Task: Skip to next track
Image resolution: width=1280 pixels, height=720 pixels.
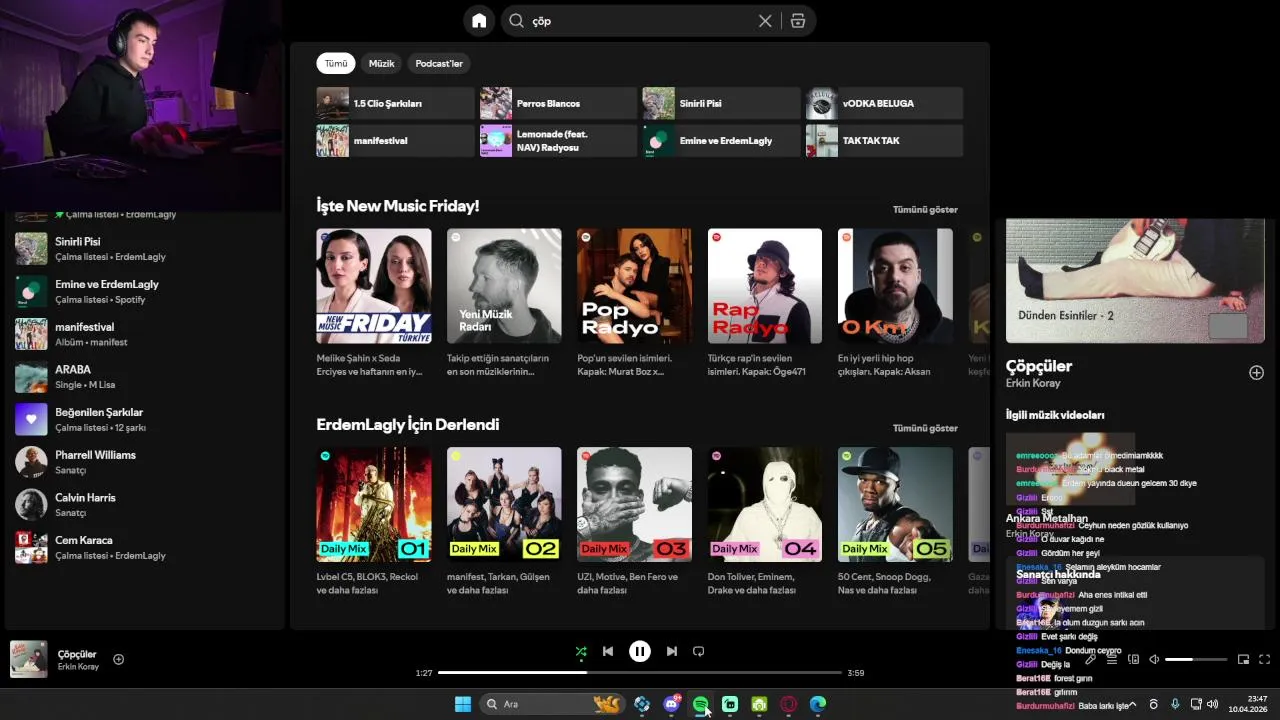Action: click(672, 651)
